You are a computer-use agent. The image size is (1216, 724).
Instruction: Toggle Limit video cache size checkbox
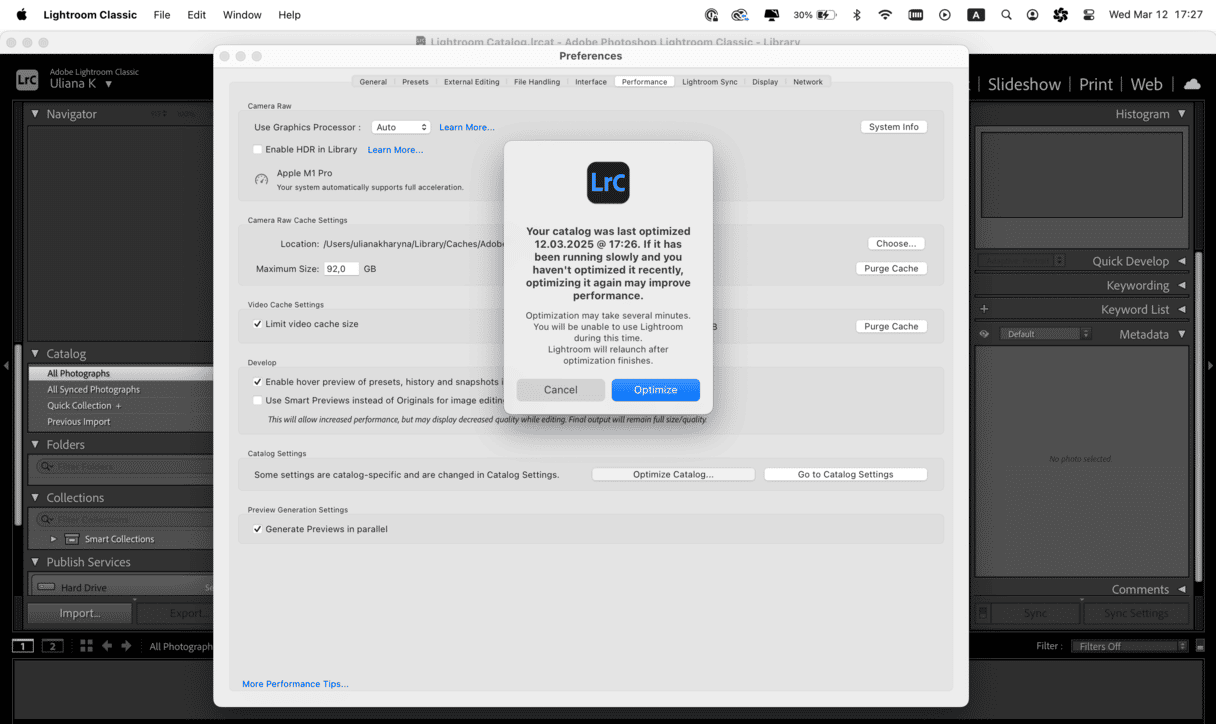coord(257,324)
